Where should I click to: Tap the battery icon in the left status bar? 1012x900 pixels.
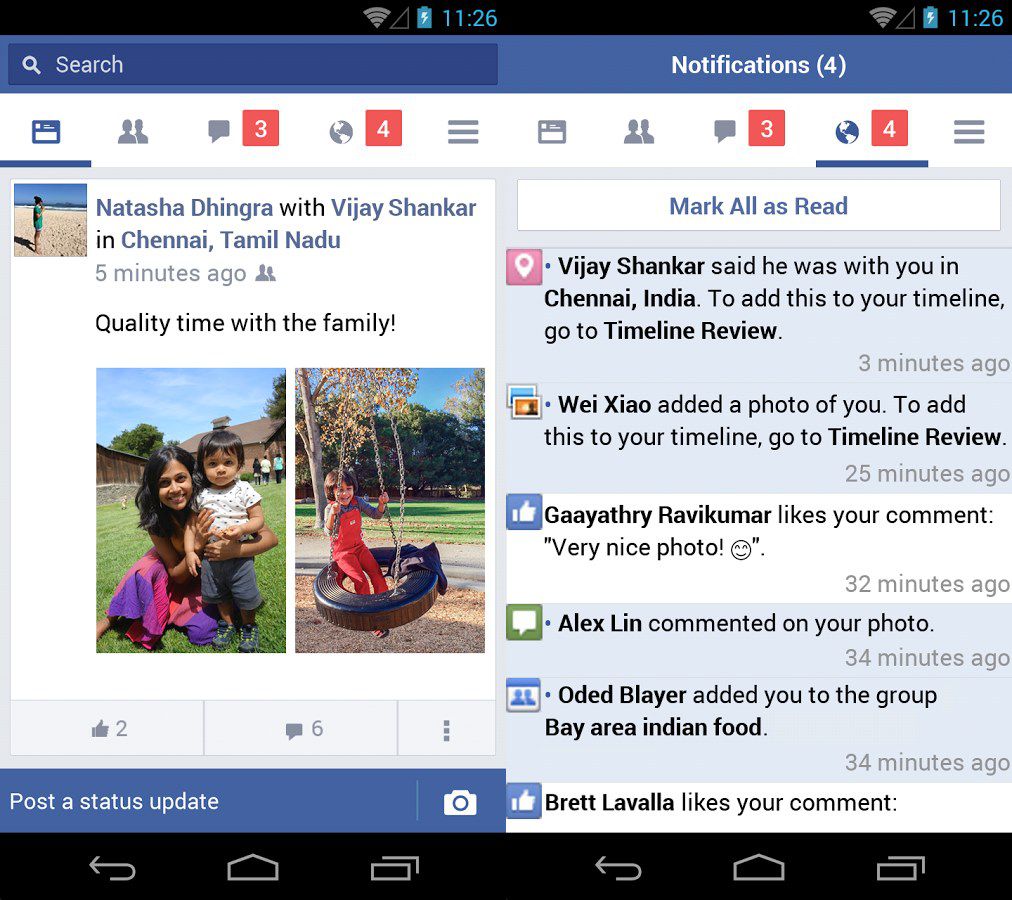[x=424, y=17]
